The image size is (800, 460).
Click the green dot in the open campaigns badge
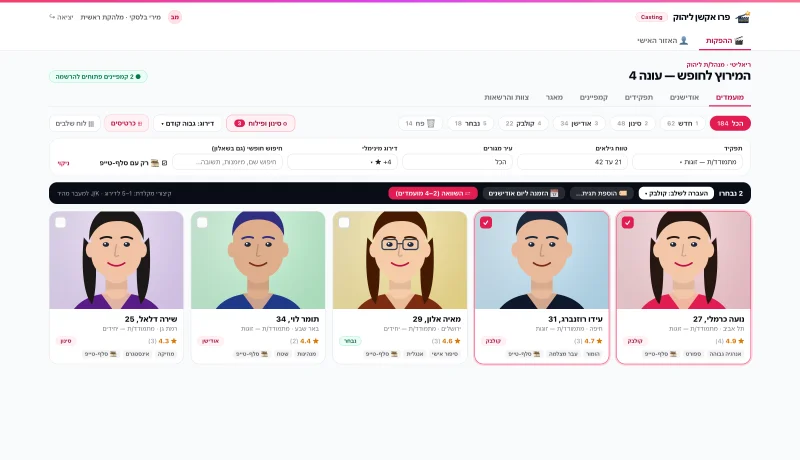click(x=138, y=77)
